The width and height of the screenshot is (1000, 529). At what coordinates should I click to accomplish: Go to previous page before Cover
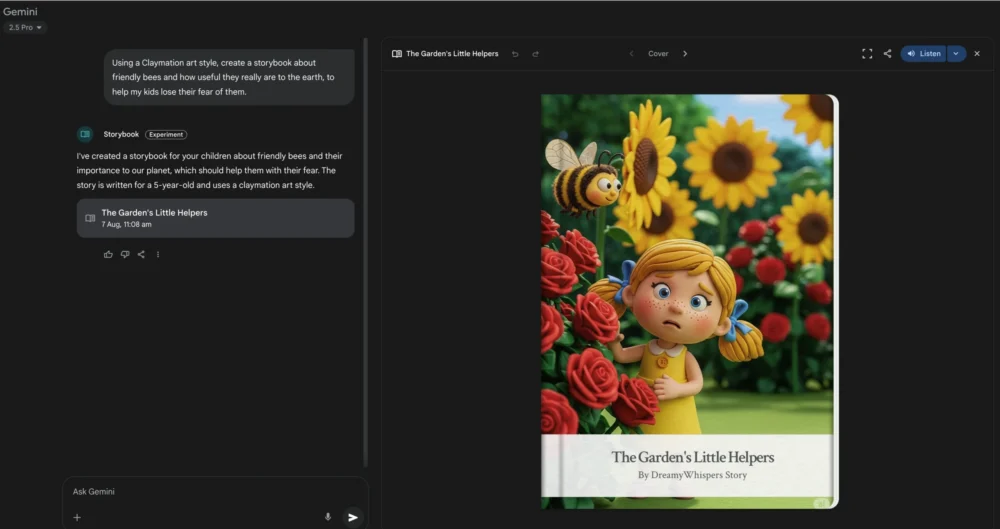tap(631, 54)
